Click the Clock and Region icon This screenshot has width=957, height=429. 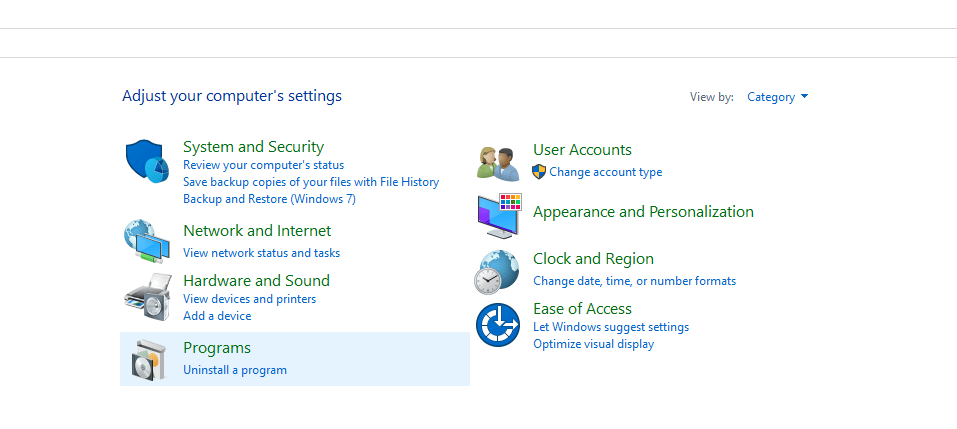497,271
